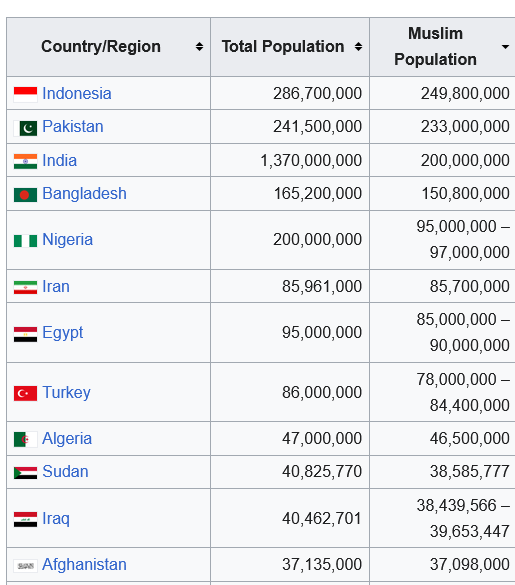Click the Bangladesh flag icon
The image size is (515, 585).
(25, 195)
